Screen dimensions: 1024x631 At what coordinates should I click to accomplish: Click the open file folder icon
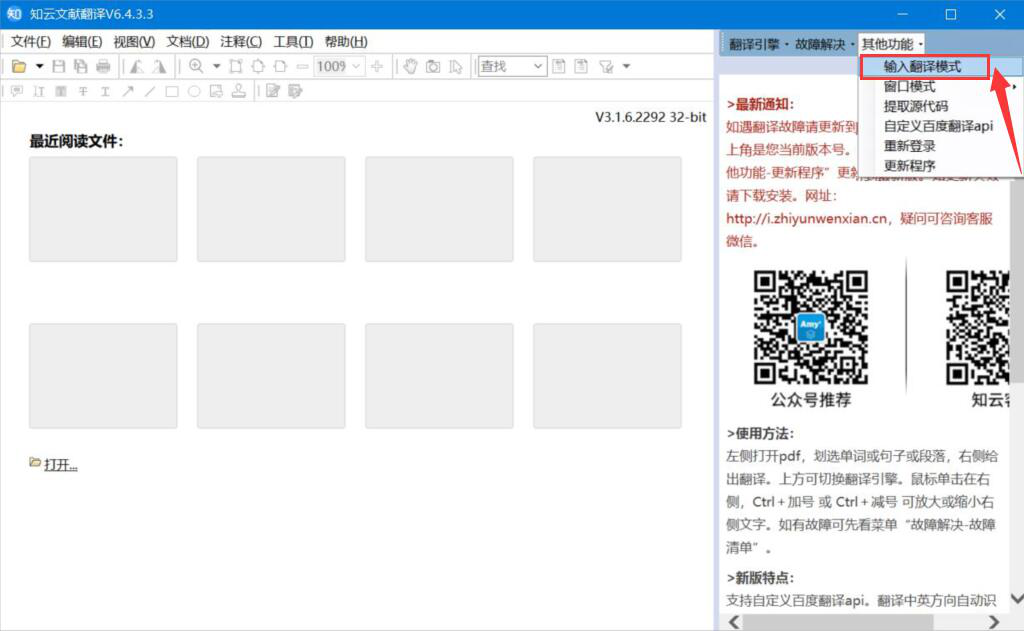19,66
